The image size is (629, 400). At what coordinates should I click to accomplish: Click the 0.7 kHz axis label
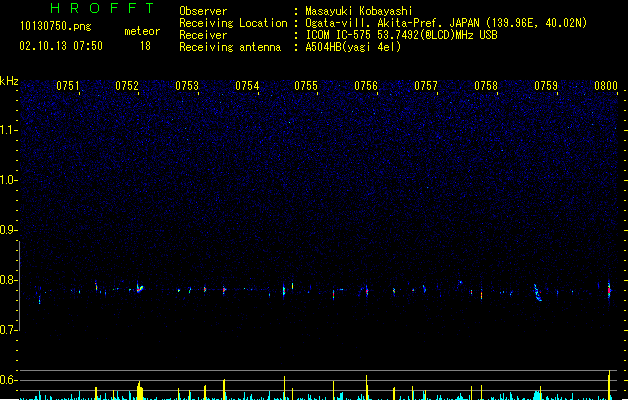tap(7, 330)
